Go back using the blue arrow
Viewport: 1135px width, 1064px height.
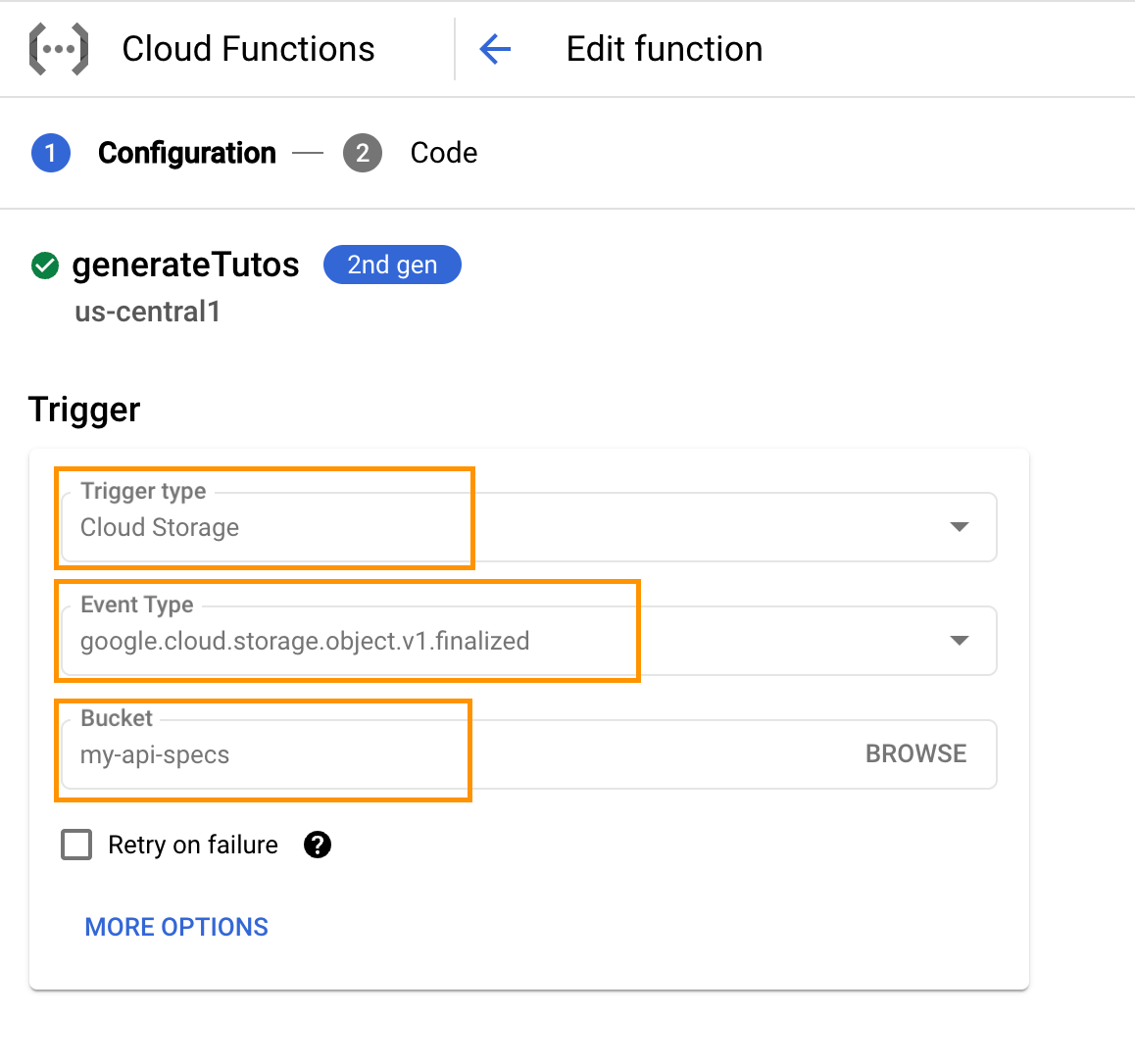(495, 49)
